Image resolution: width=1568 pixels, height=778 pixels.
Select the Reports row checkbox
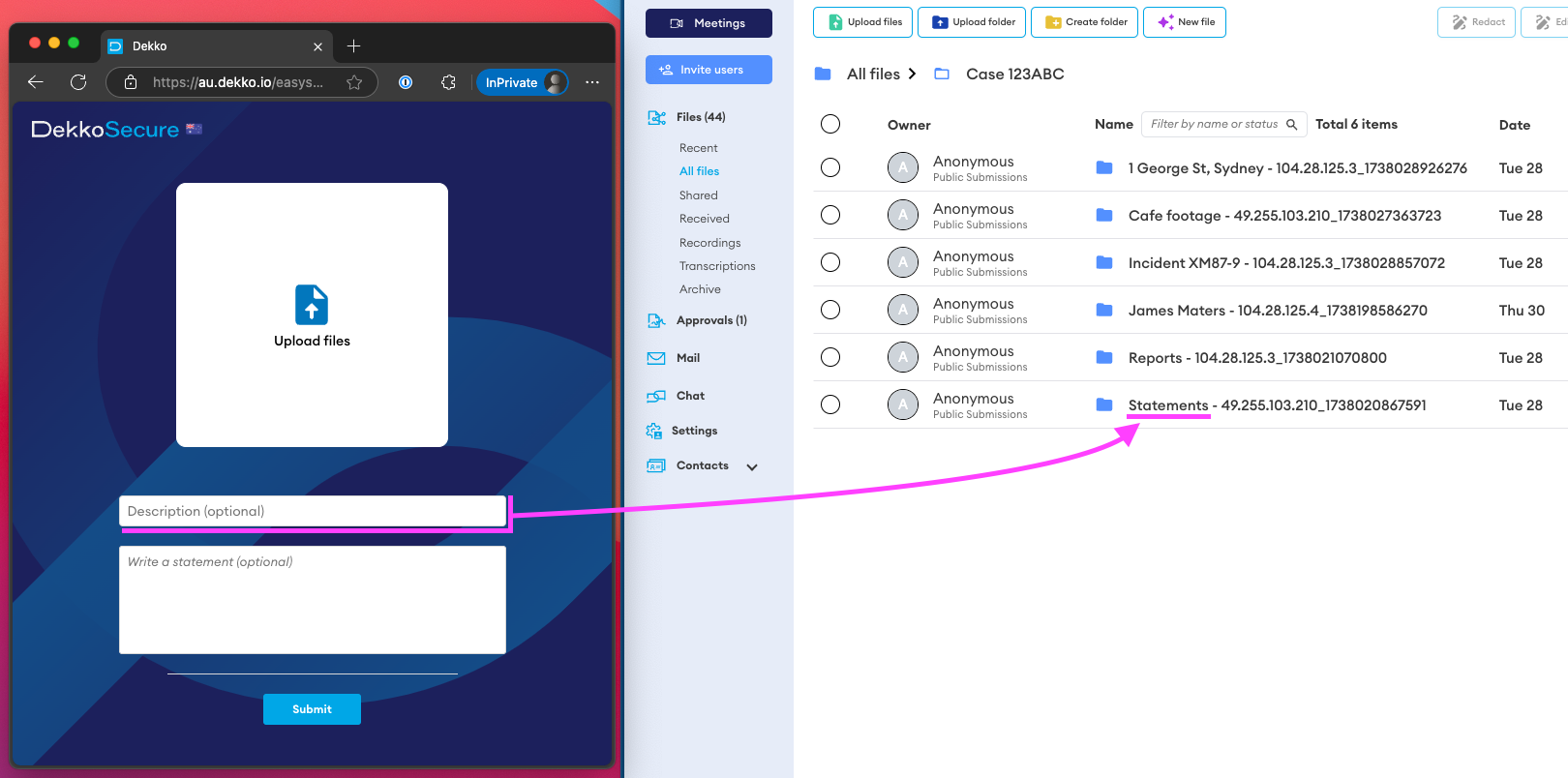pyautogui.click(x=830, y=357)
